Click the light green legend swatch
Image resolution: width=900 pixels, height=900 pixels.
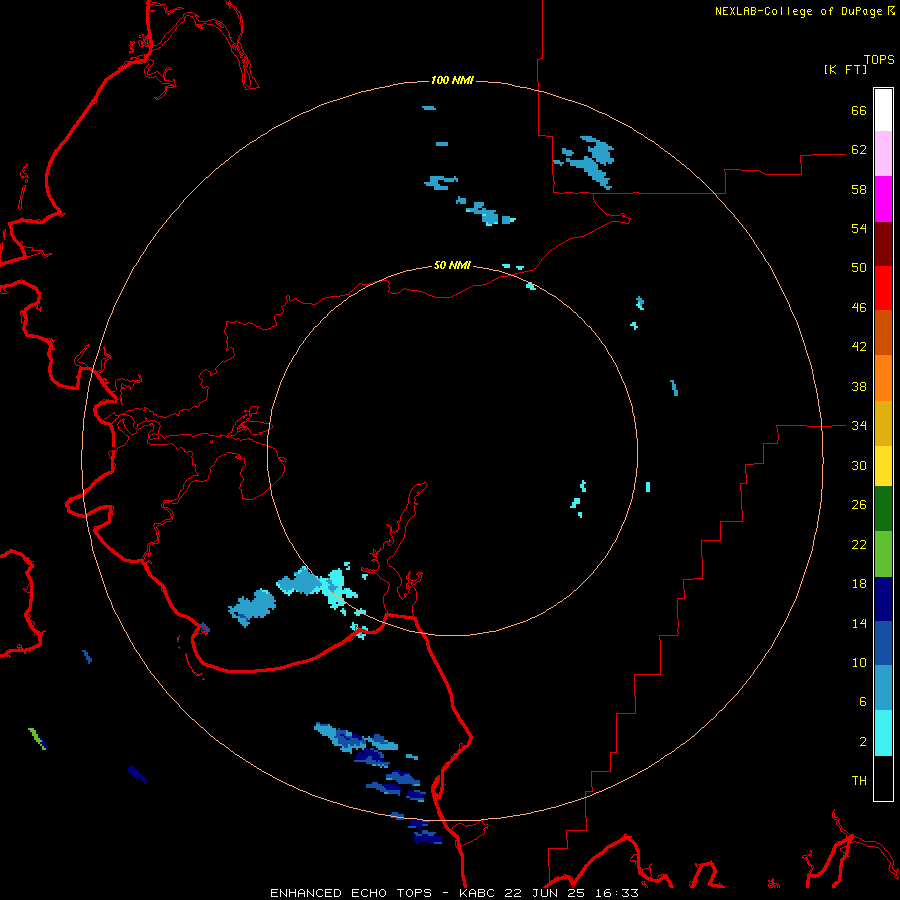[883, 554]
